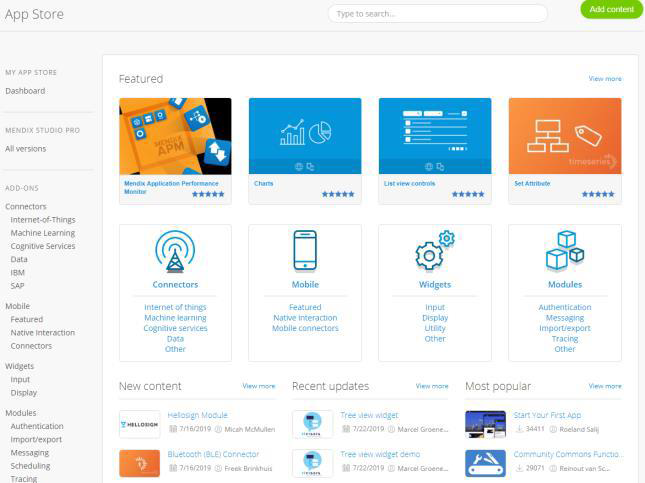Open the Mendix Application Performance Monitor title
The height and width of the screenshot is (483, 645).
[171, 187]
